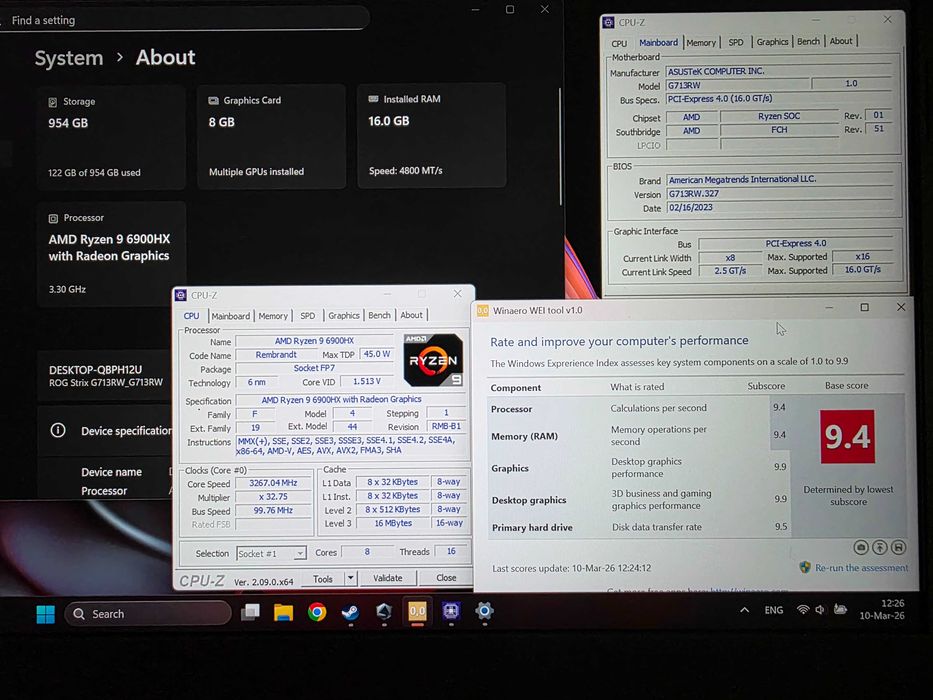Click the Memory (RAM) component row
This screenshot has width=933, height=700.
[638, 436]
